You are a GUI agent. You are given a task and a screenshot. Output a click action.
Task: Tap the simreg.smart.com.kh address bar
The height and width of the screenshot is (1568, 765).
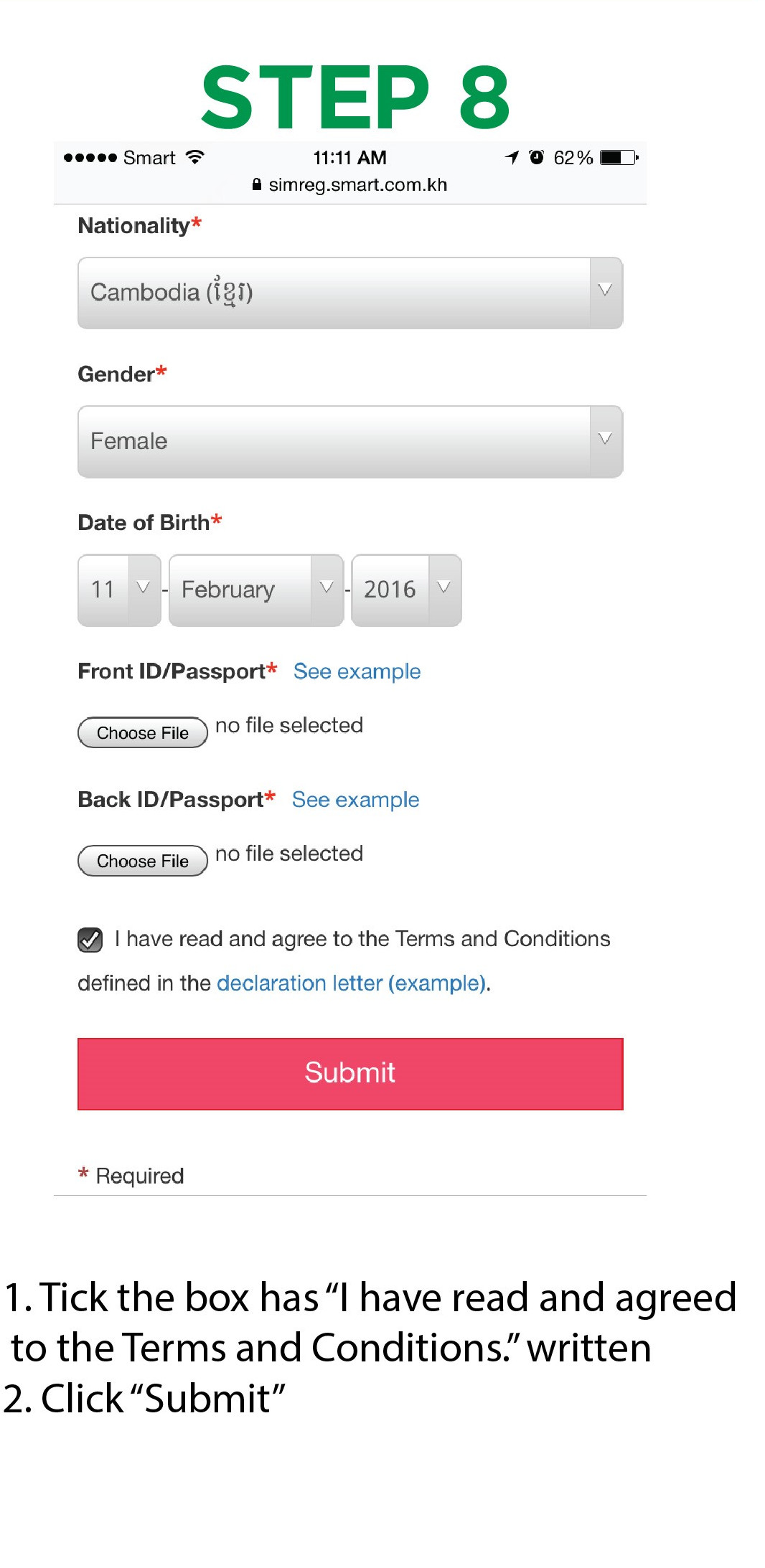click(357, 185)
